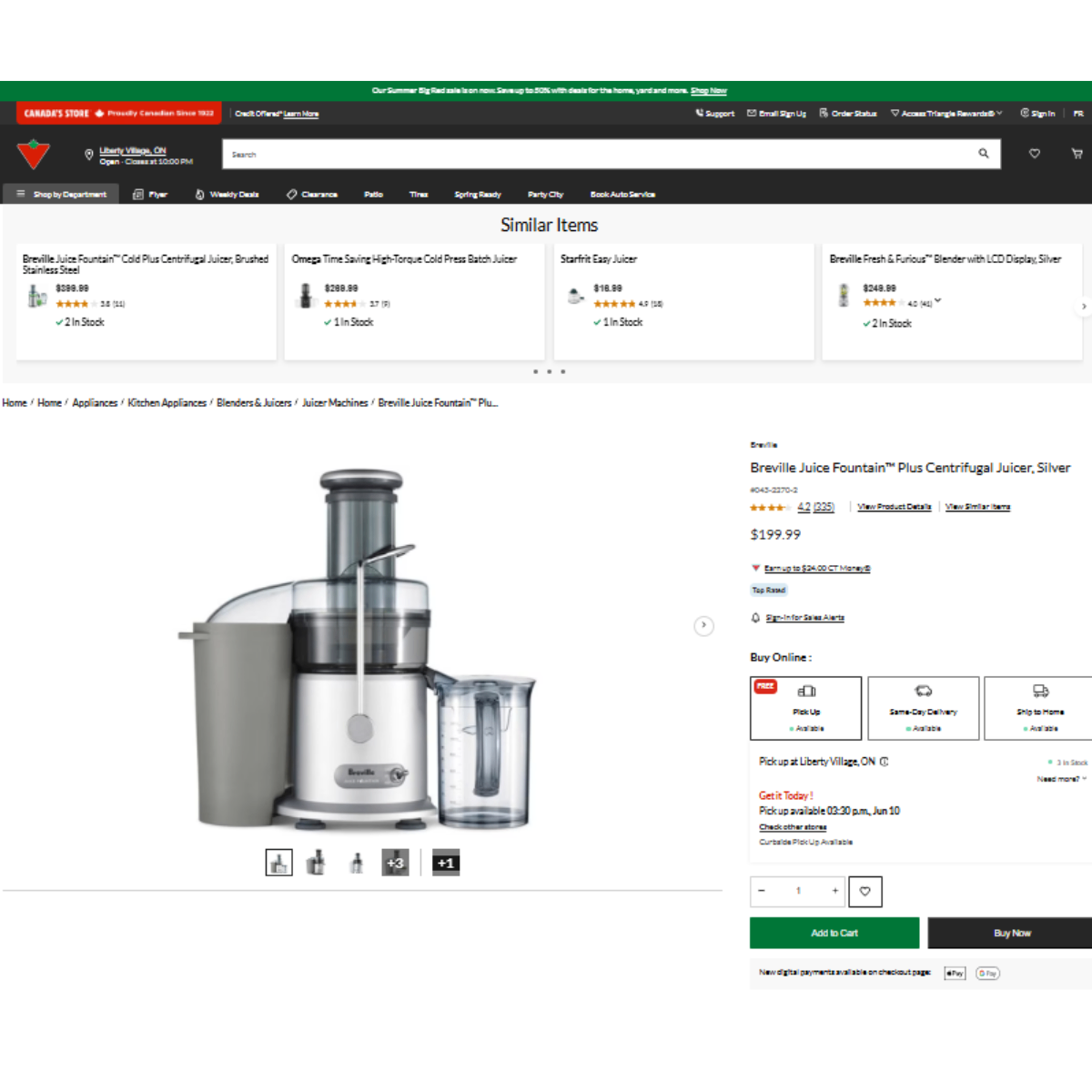Click Sign-In for Sales Alerts link
1092x1092 pixels.
coord(805,618)
